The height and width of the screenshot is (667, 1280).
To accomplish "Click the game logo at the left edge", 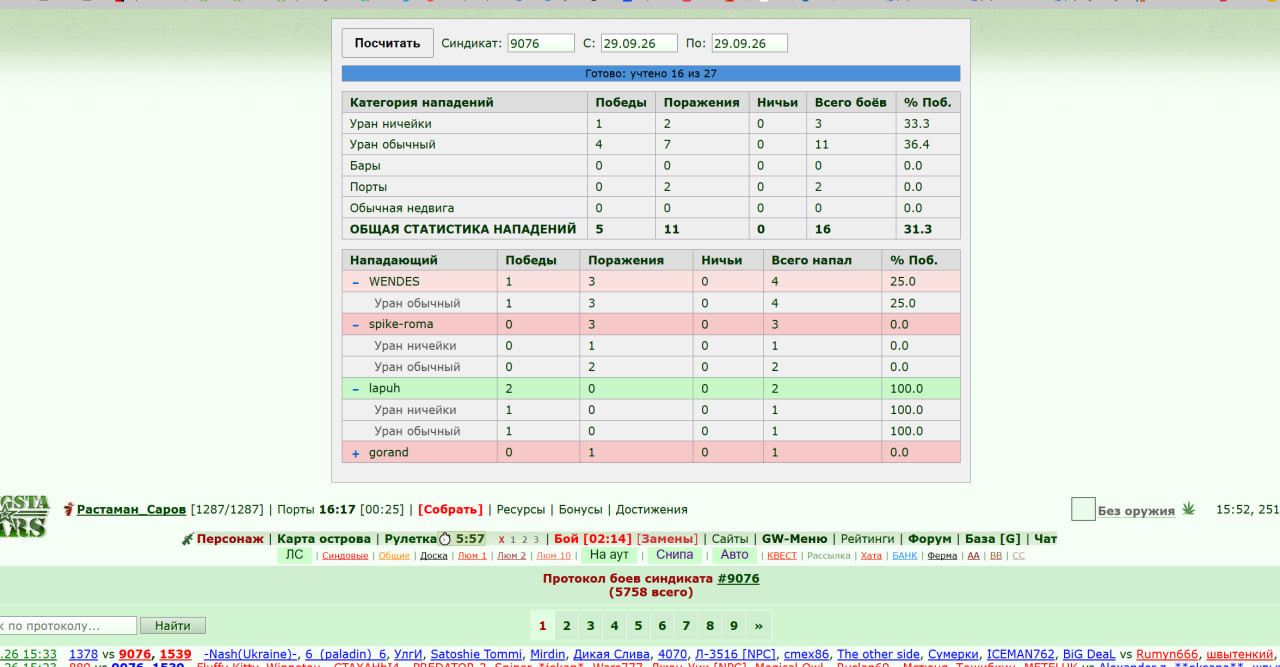I will [x=24, y=516].
